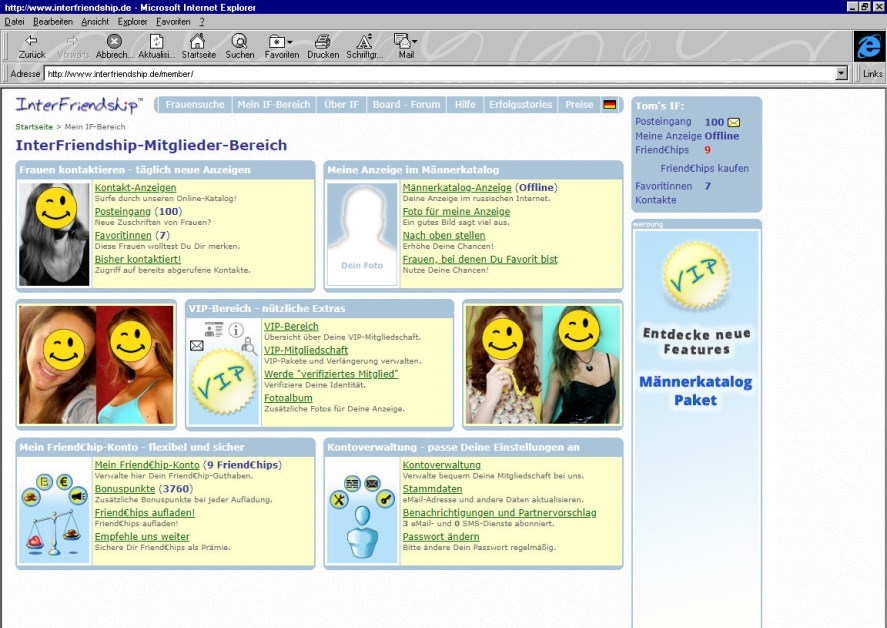The height and width of the screenshot is (628, 887).
Task: Click 'Empfehle uns weiter' link
Action: click(x=142, y=536)
